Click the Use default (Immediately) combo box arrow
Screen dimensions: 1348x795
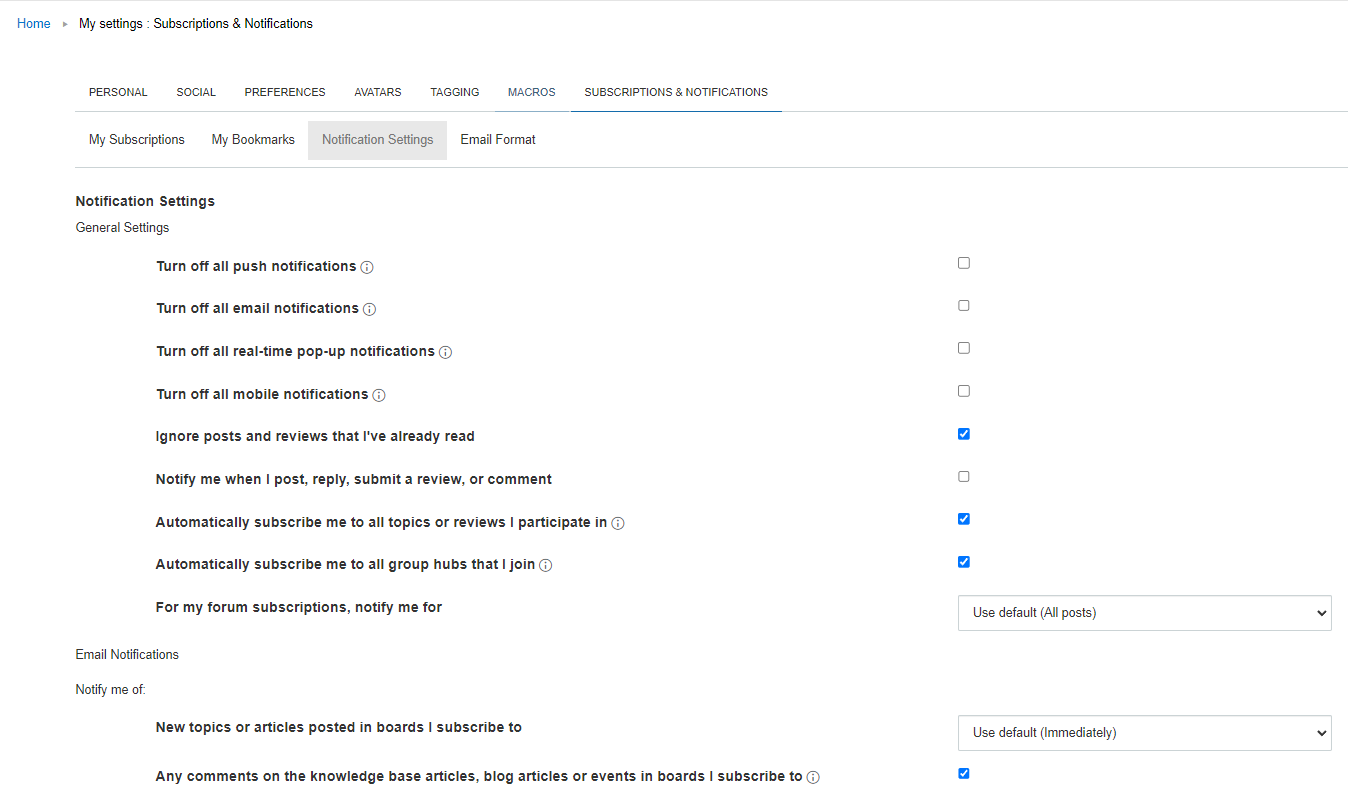[x=1322, y=732]
